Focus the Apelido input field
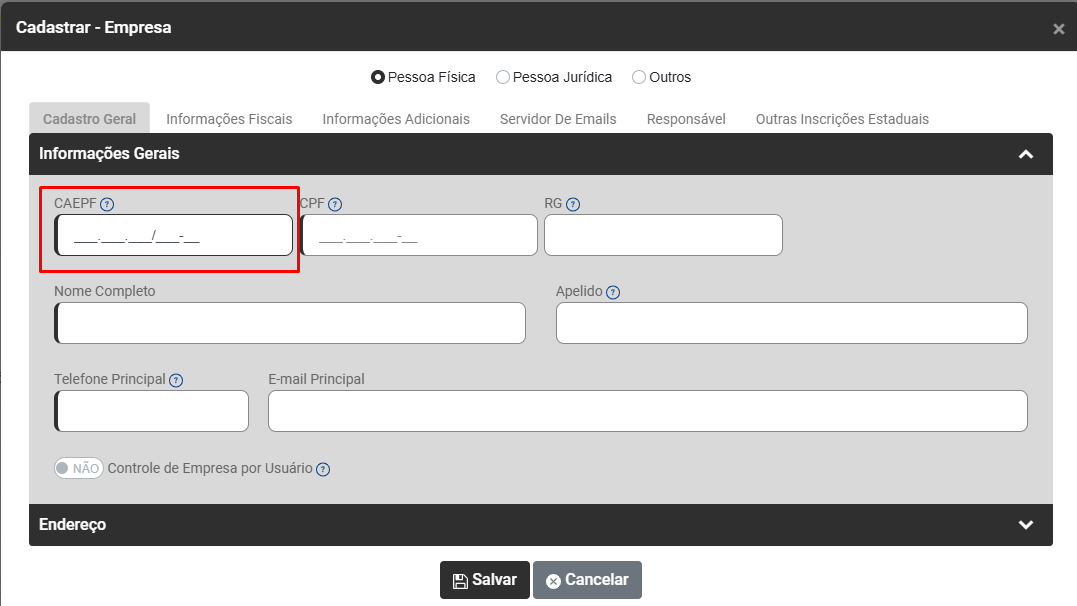This screenshot has height=606, width=1077. (x=792, y=323)
